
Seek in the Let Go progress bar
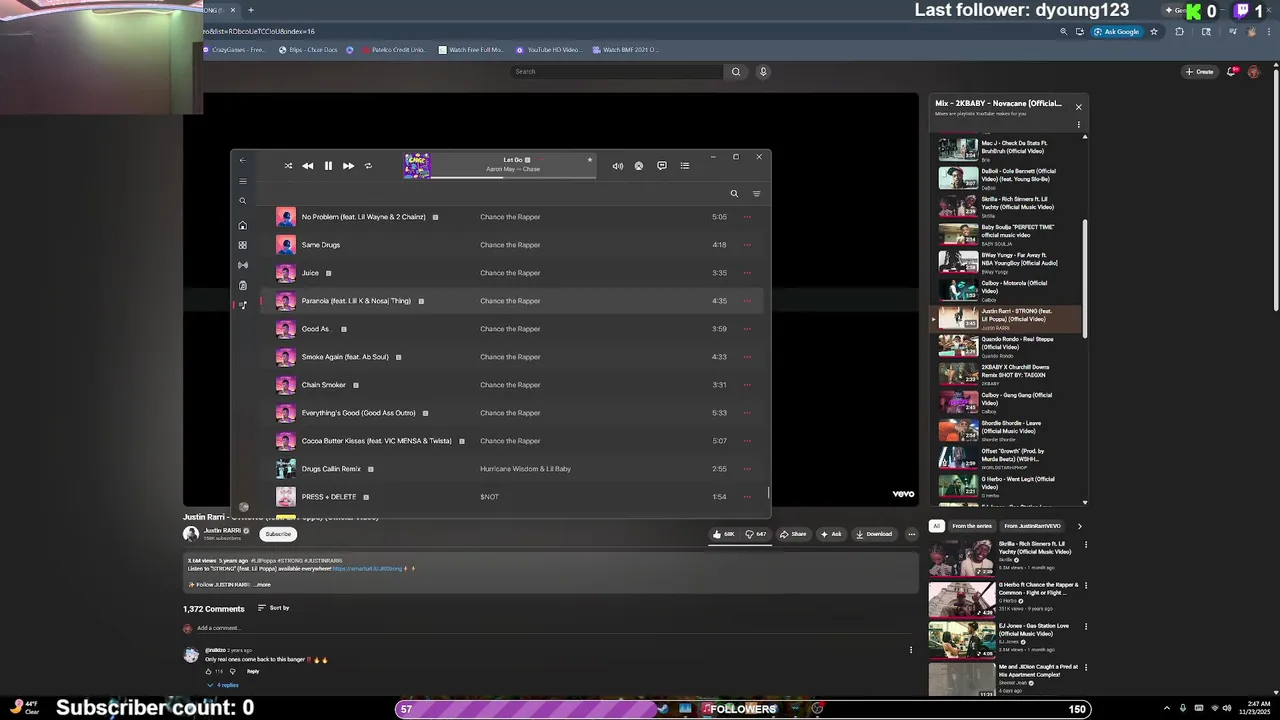pyautogui.click(x=513, y=177)
